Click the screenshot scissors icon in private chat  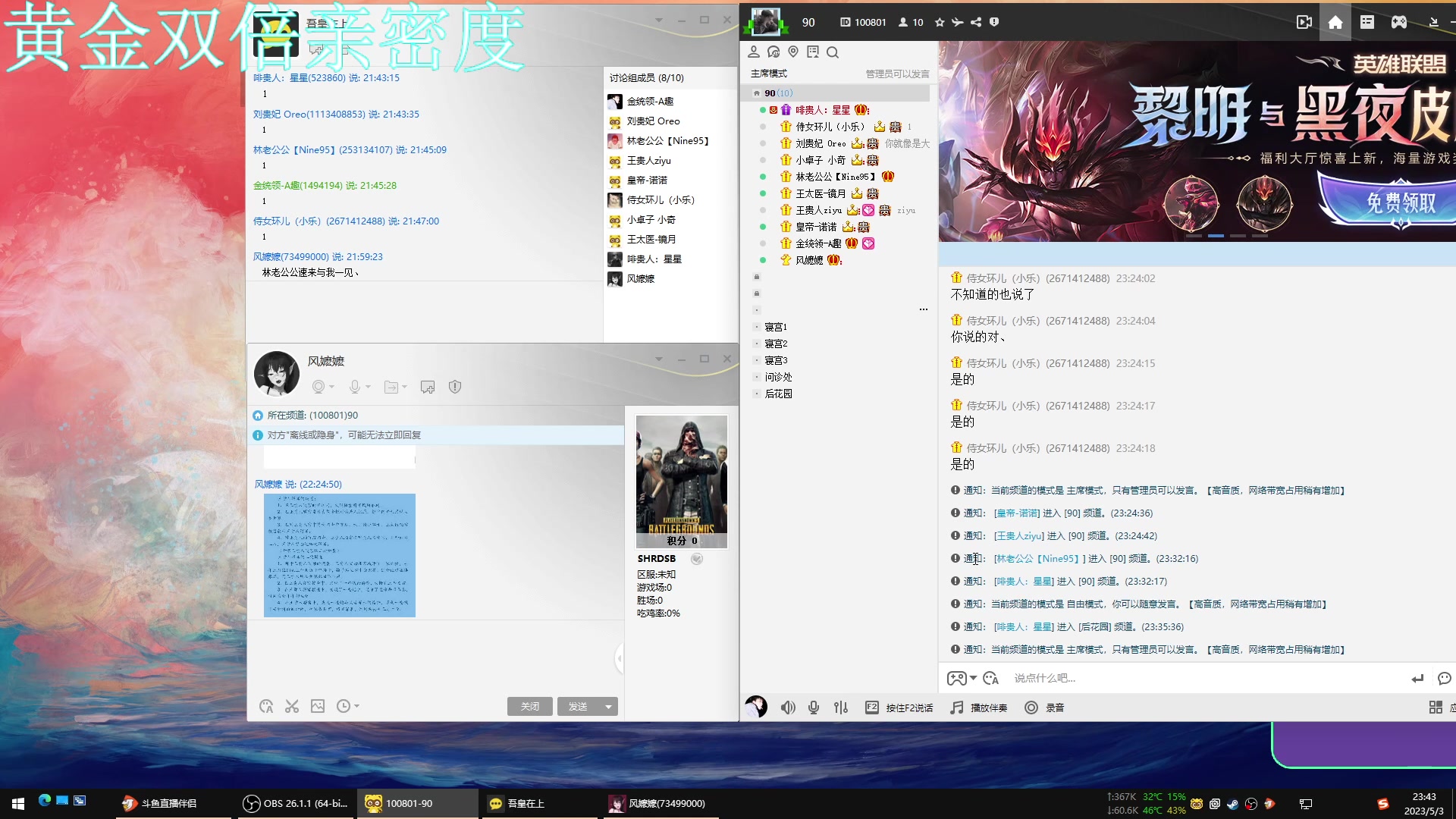click(x=292, y=706)
